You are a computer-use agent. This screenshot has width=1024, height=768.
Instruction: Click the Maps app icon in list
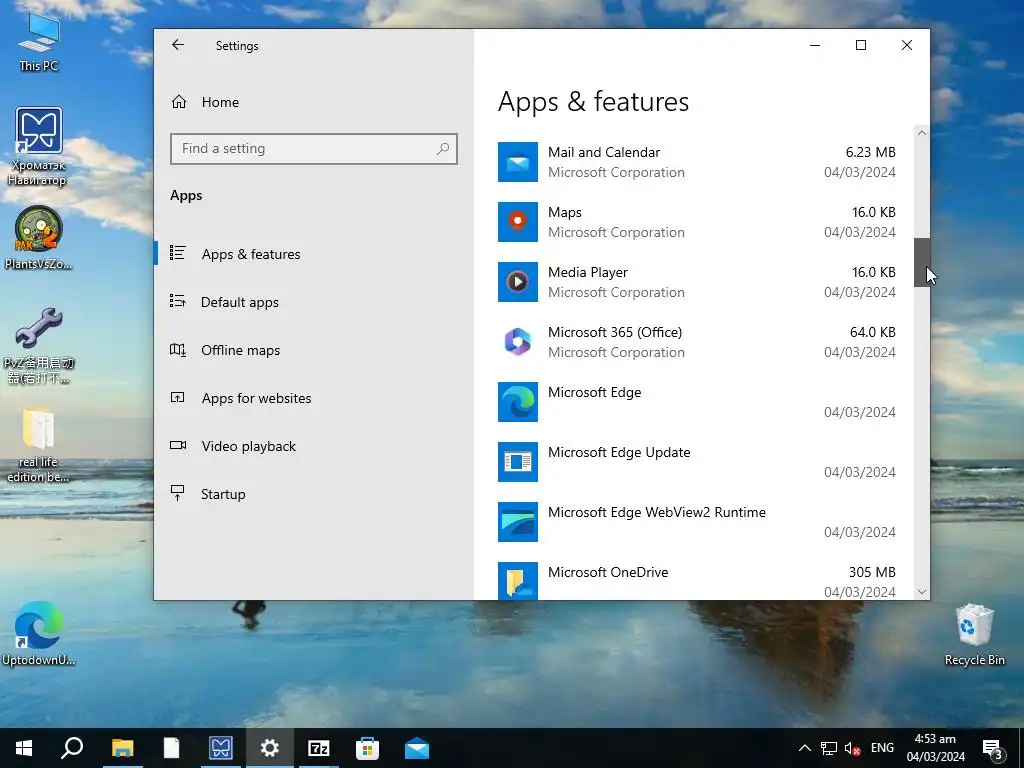pyautogui.click(x=517, y=222)
